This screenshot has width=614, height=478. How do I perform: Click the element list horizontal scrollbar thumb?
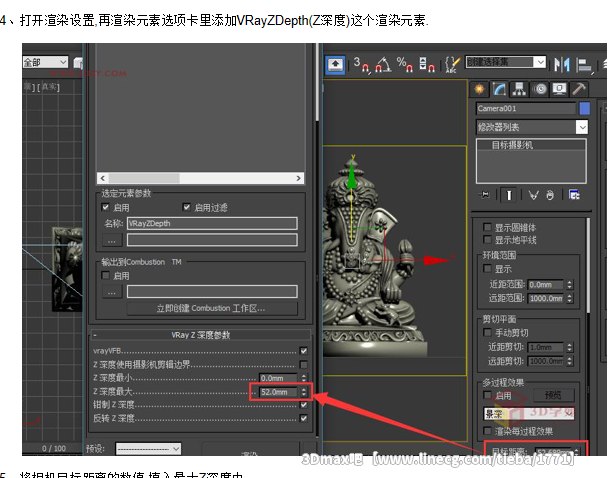[144, 179]
